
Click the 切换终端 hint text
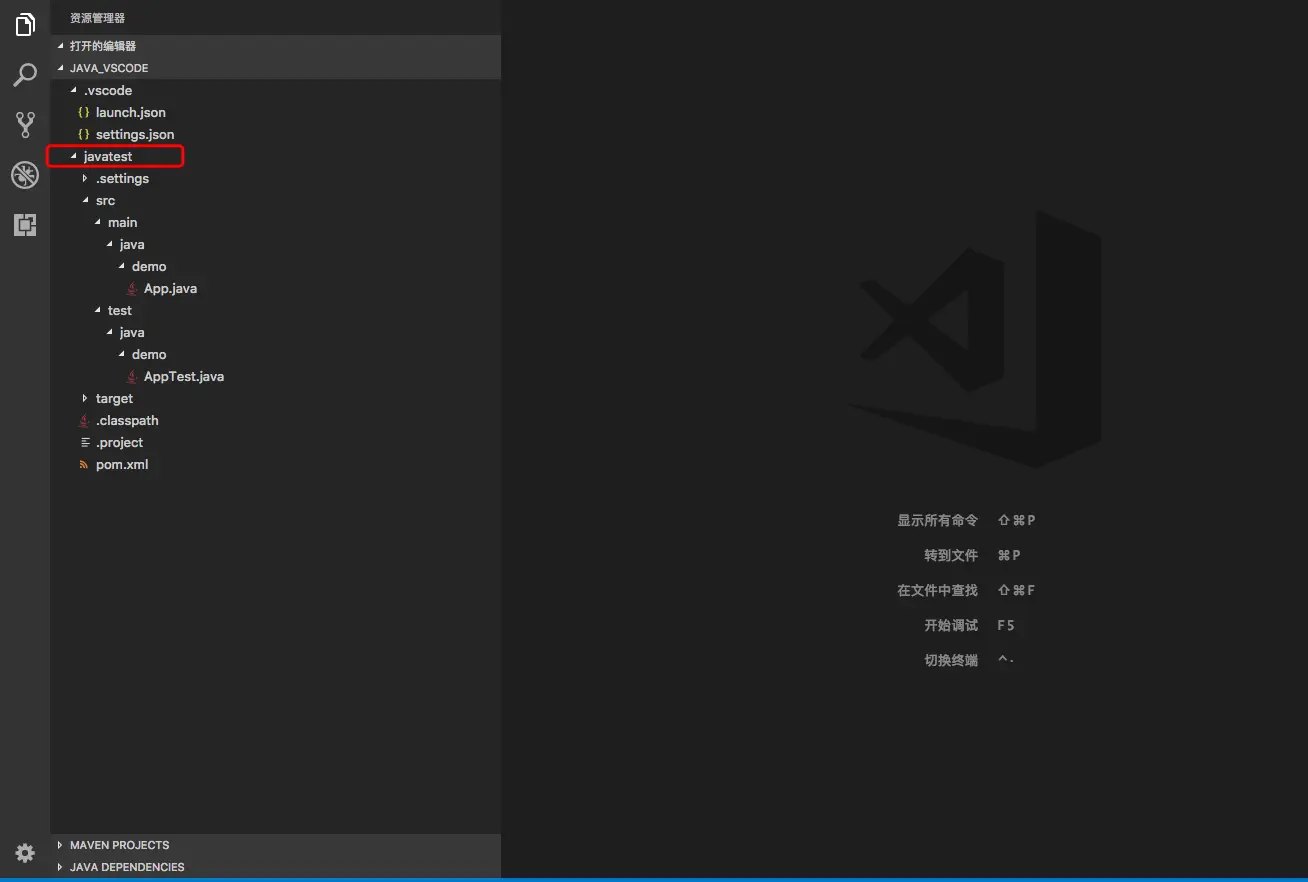951,660
